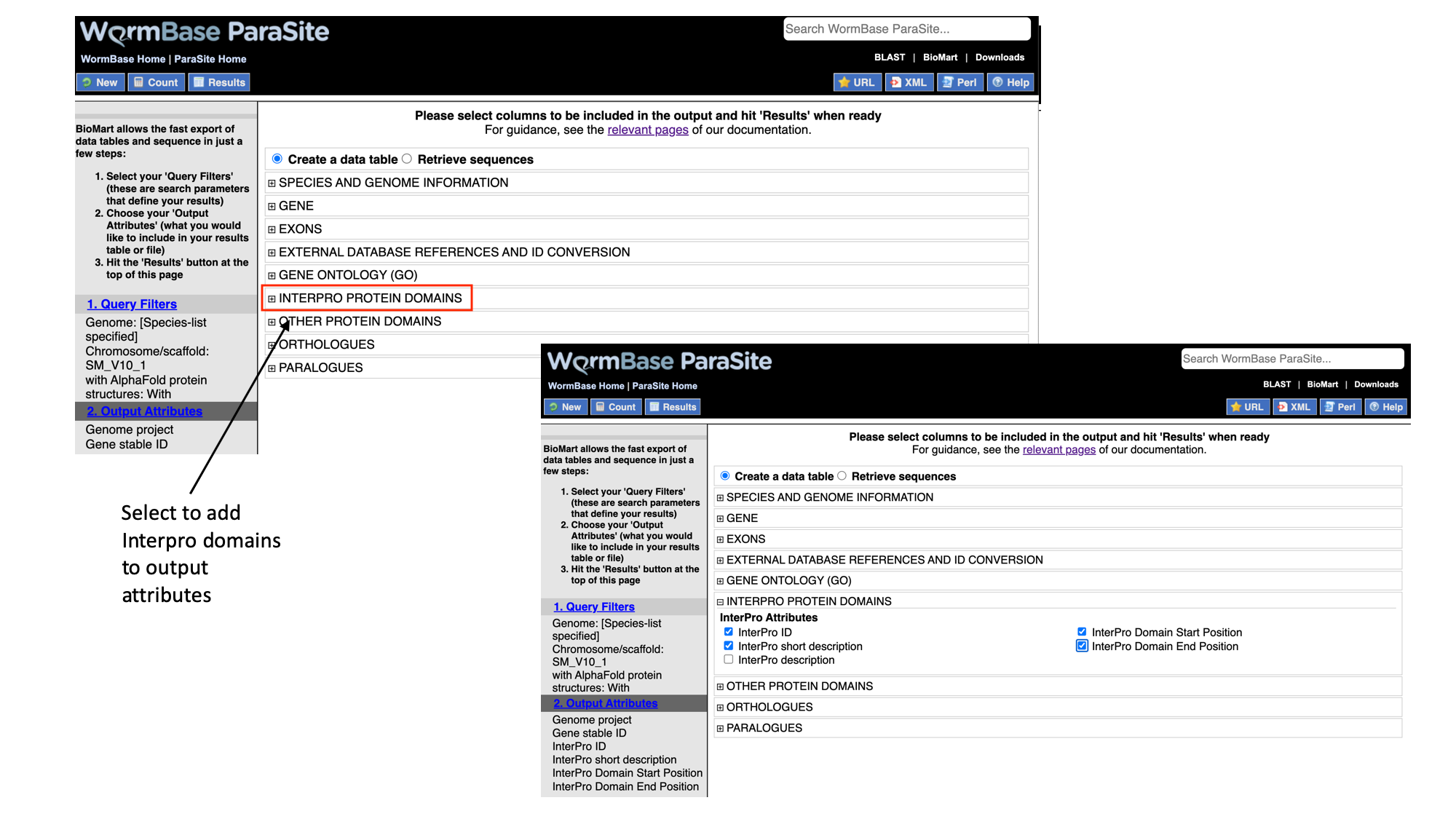This screenshot has height=819, width=1456.
Task: Click WormBase ParaSite logo in lower screenshot
Action: [660, 361]
